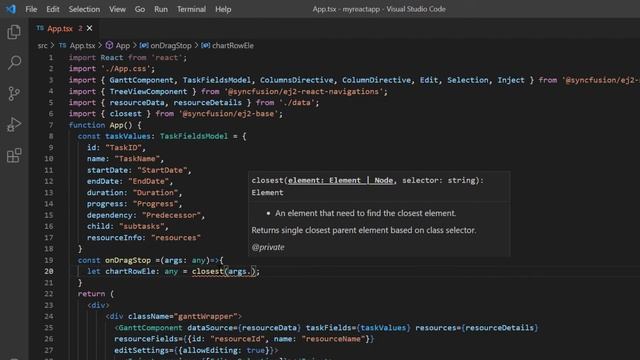
Task: Click 'onDragStop' declaration on line 19
Action: (x=128, y=260)
